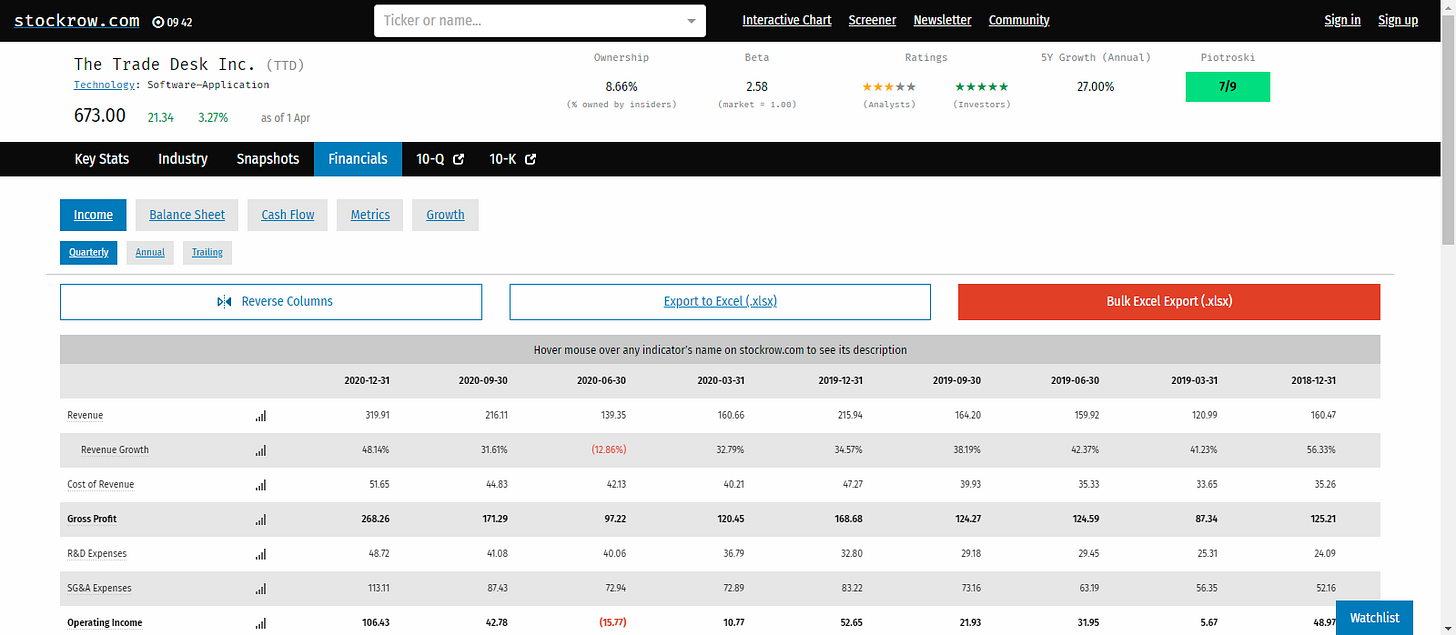The image size is (1456, 635).
Task: Select the Income statement tab
Action: (x=94, y=215)
